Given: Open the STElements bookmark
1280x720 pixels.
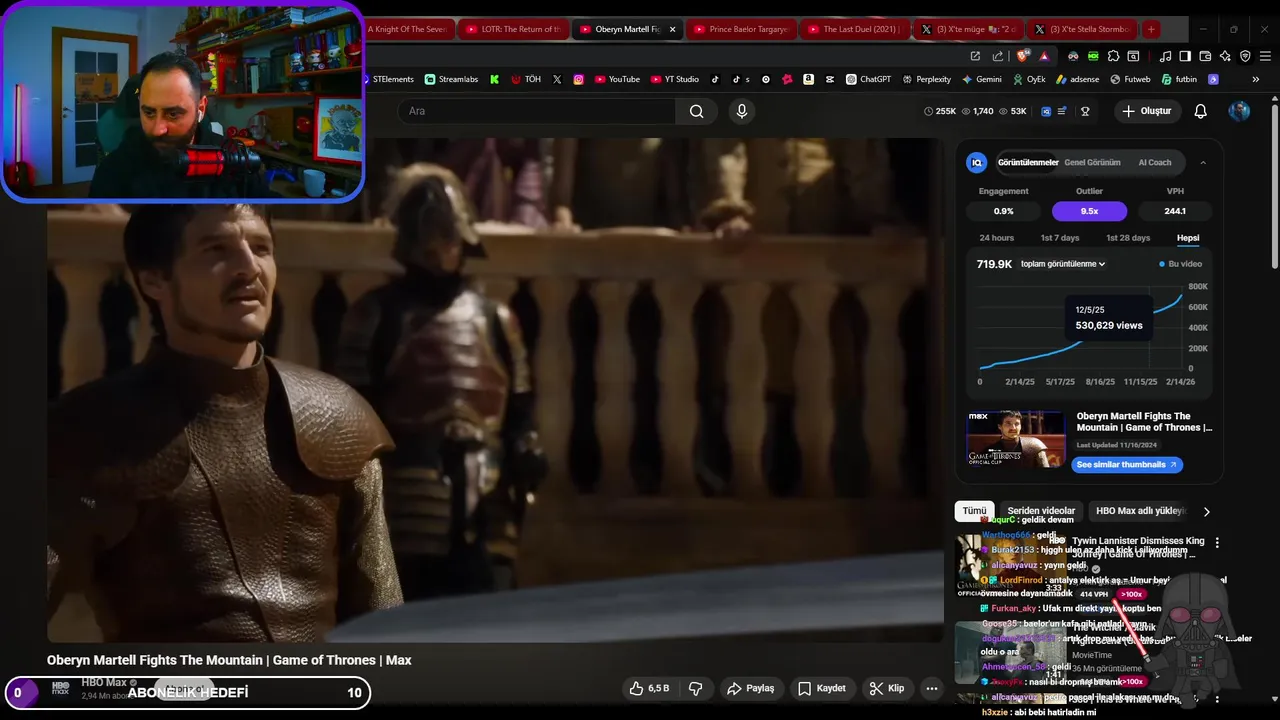Looking at the screenshot, I should (x=387, y=79).
